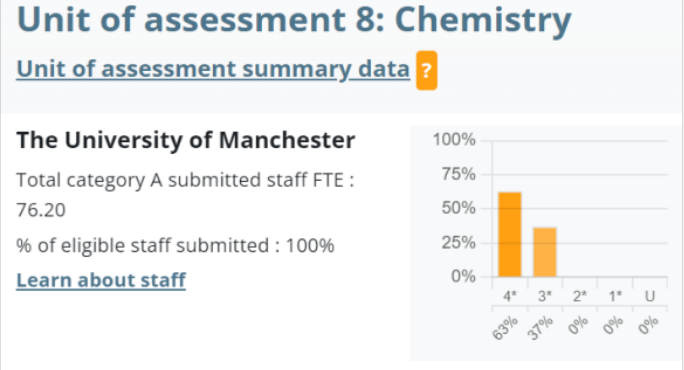Screen dimensions: 684x370
Task: Click the 1* axis label
Action: [615, 296]
